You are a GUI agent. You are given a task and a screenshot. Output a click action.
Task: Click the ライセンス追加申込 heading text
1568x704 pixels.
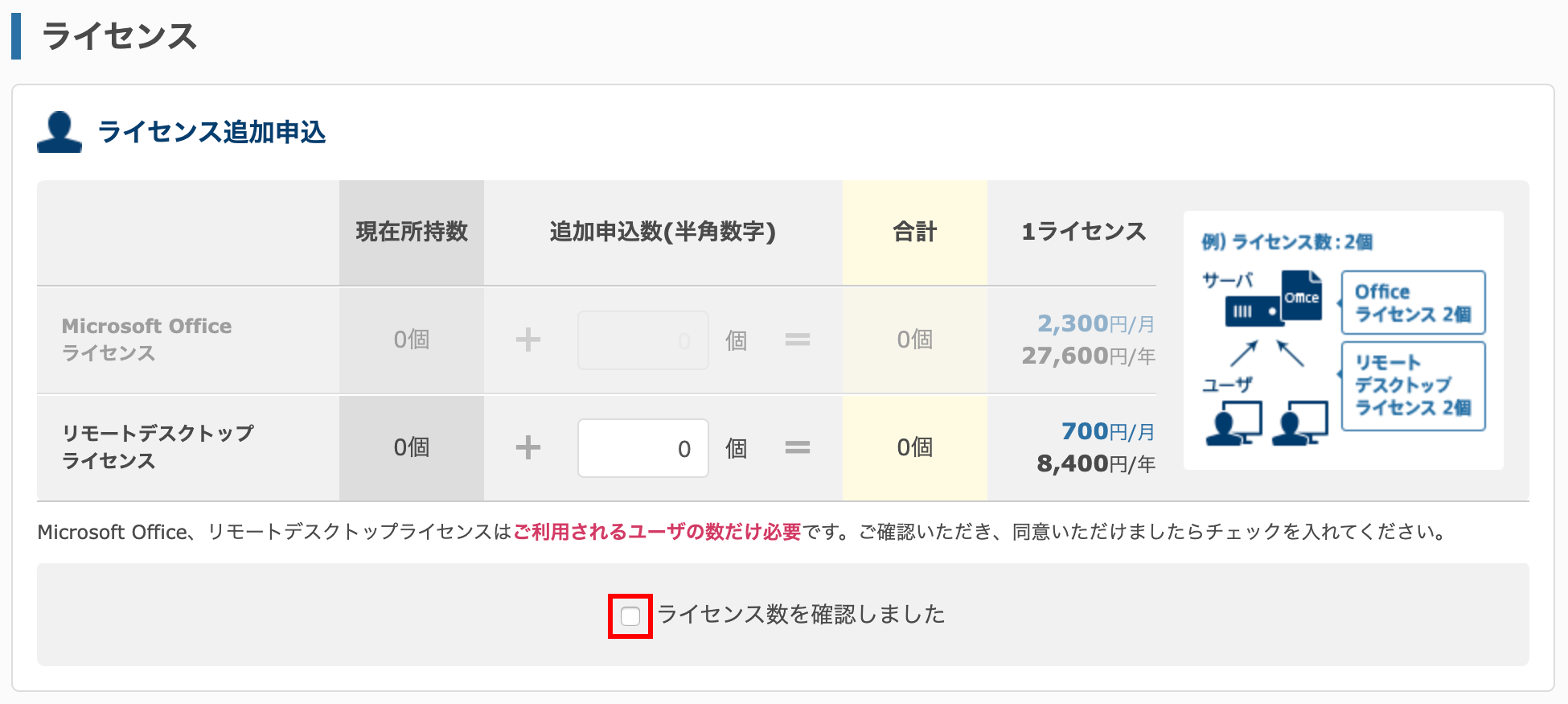click(x=211, y=132)
